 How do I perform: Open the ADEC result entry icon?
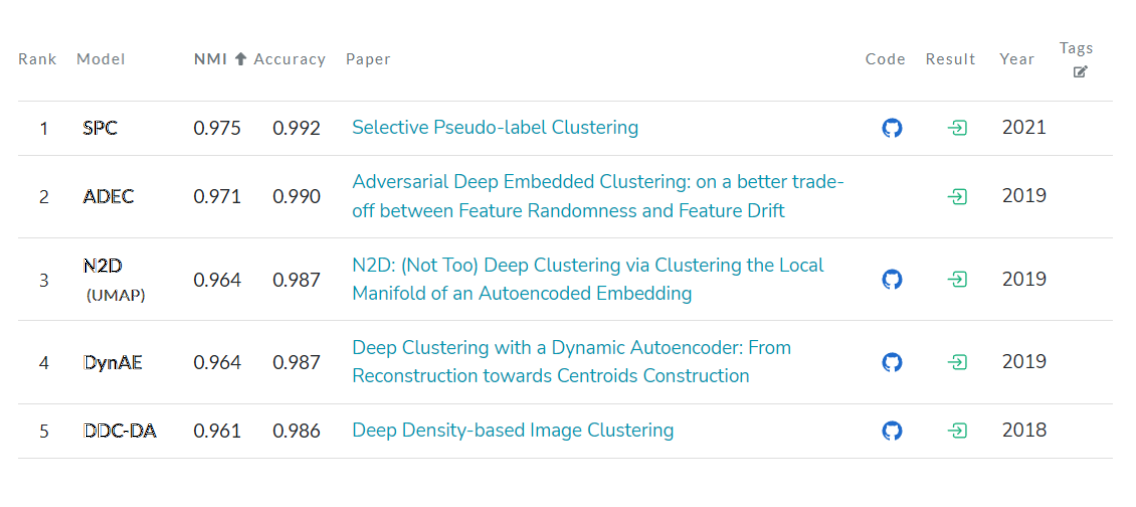[x=957, y=197]
